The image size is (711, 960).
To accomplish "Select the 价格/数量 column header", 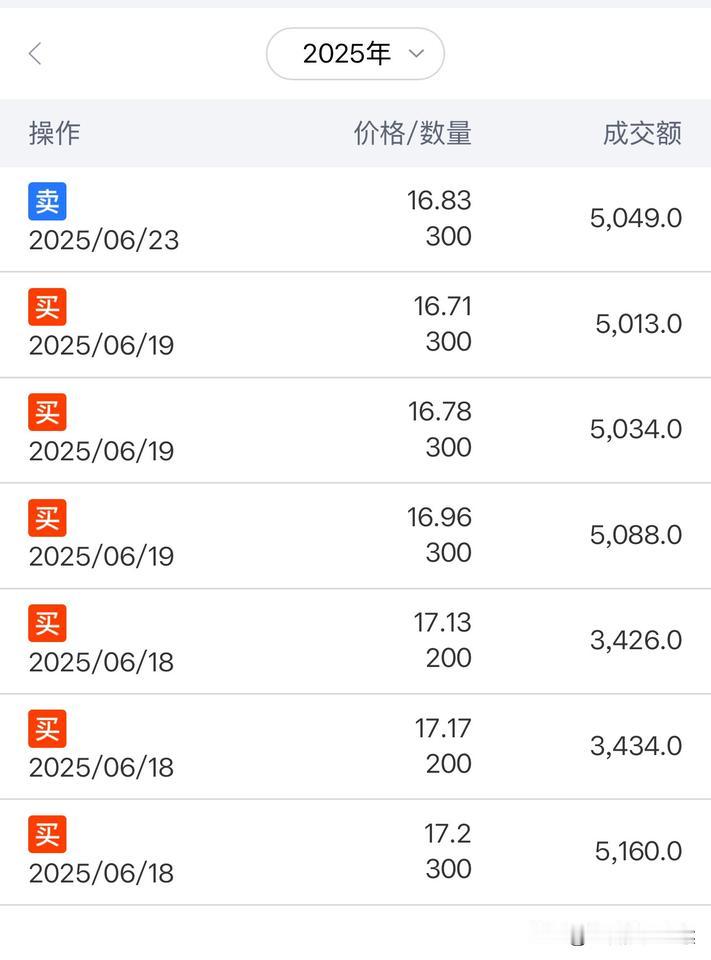I will point(412,133).
